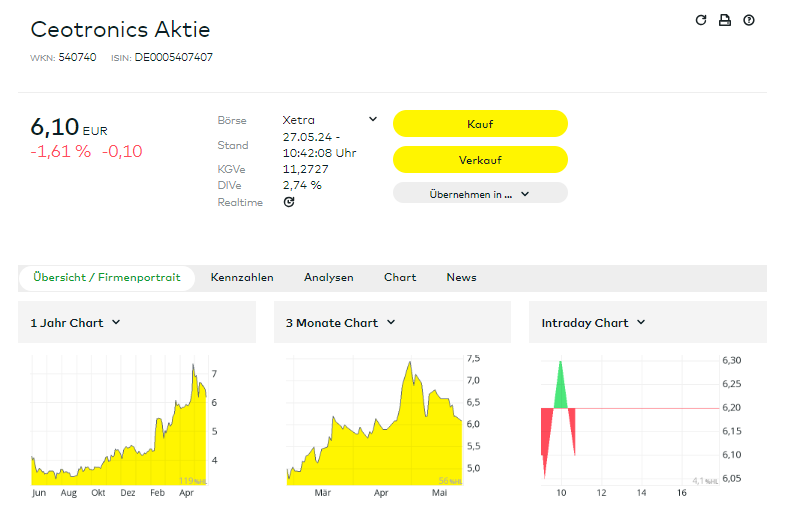This screenshot has width=796, height=506.
Task: Open the help question mark icon
Action: tap(748, 20)
